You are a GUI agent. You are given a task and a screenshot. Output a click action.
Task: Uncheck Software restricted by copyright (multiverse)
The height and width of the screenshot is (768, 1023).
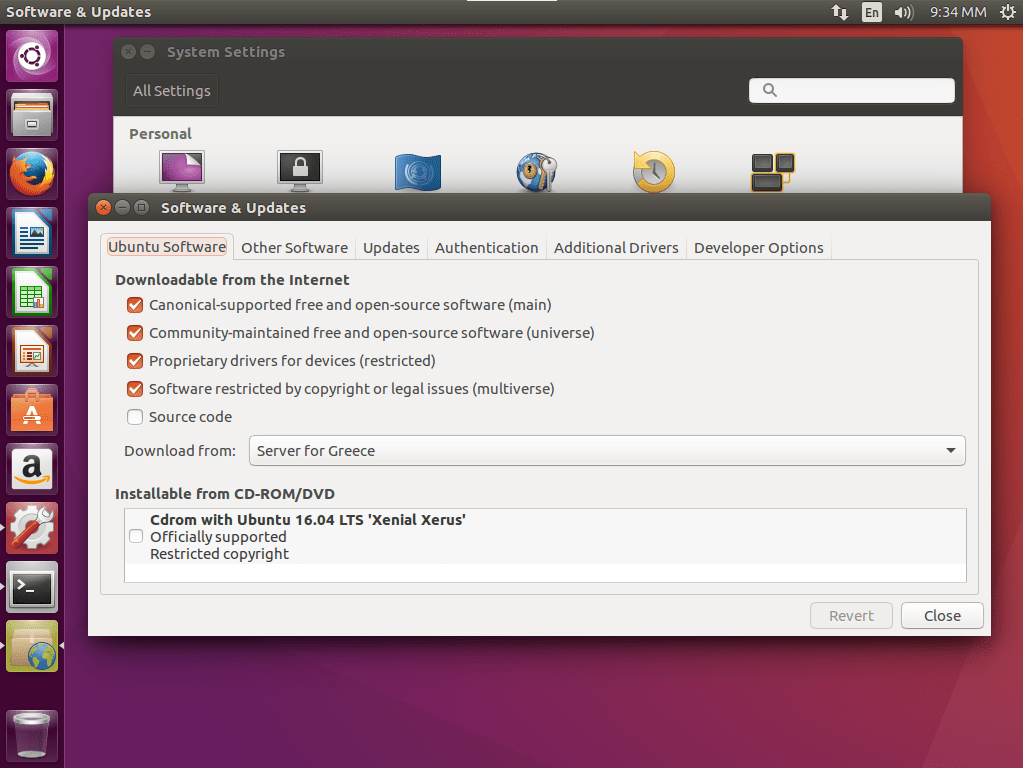pos(135,389)
